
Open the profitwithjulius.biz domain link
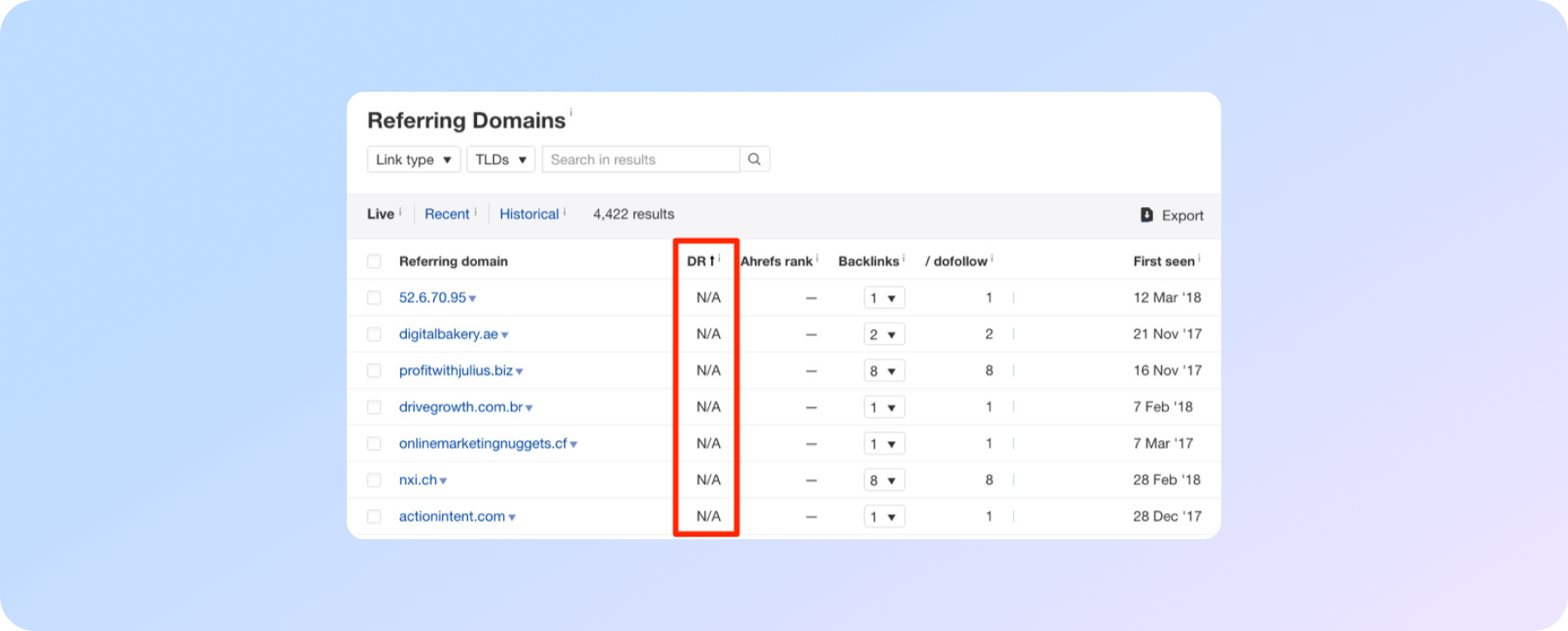tap(456, 371)
